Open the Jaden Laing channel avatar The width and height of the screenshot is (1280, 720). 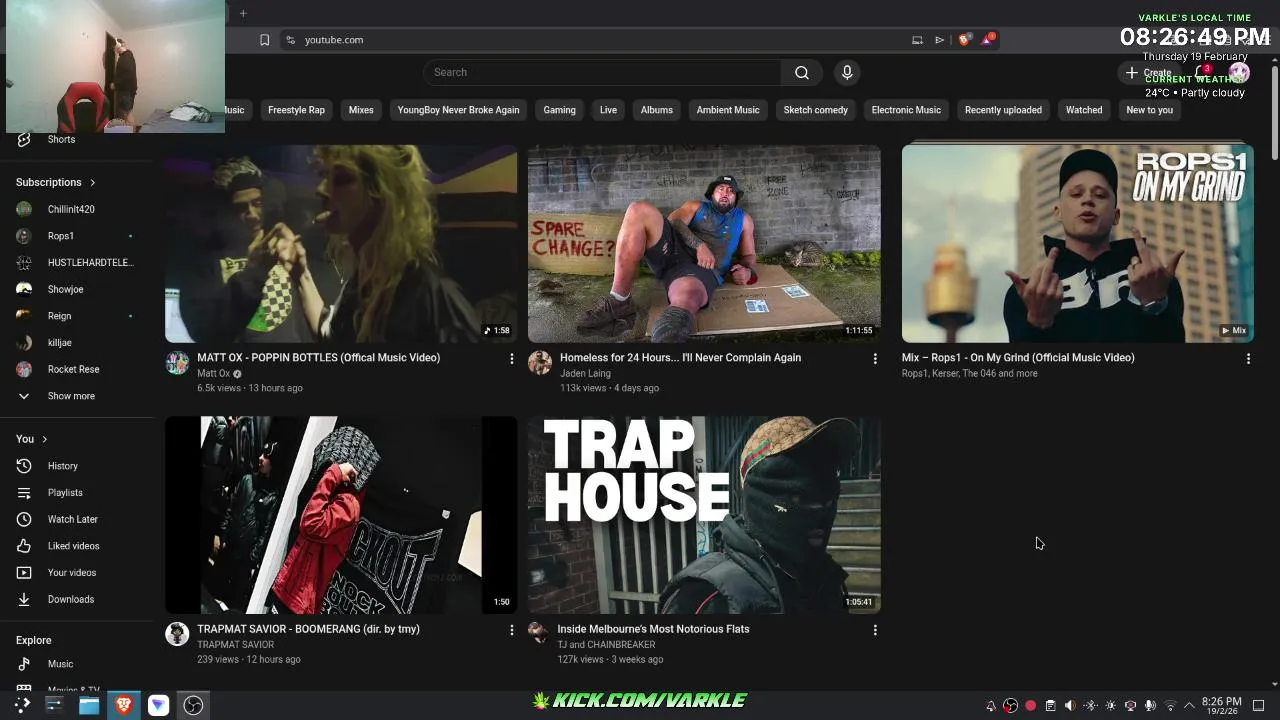pos(540,363)
